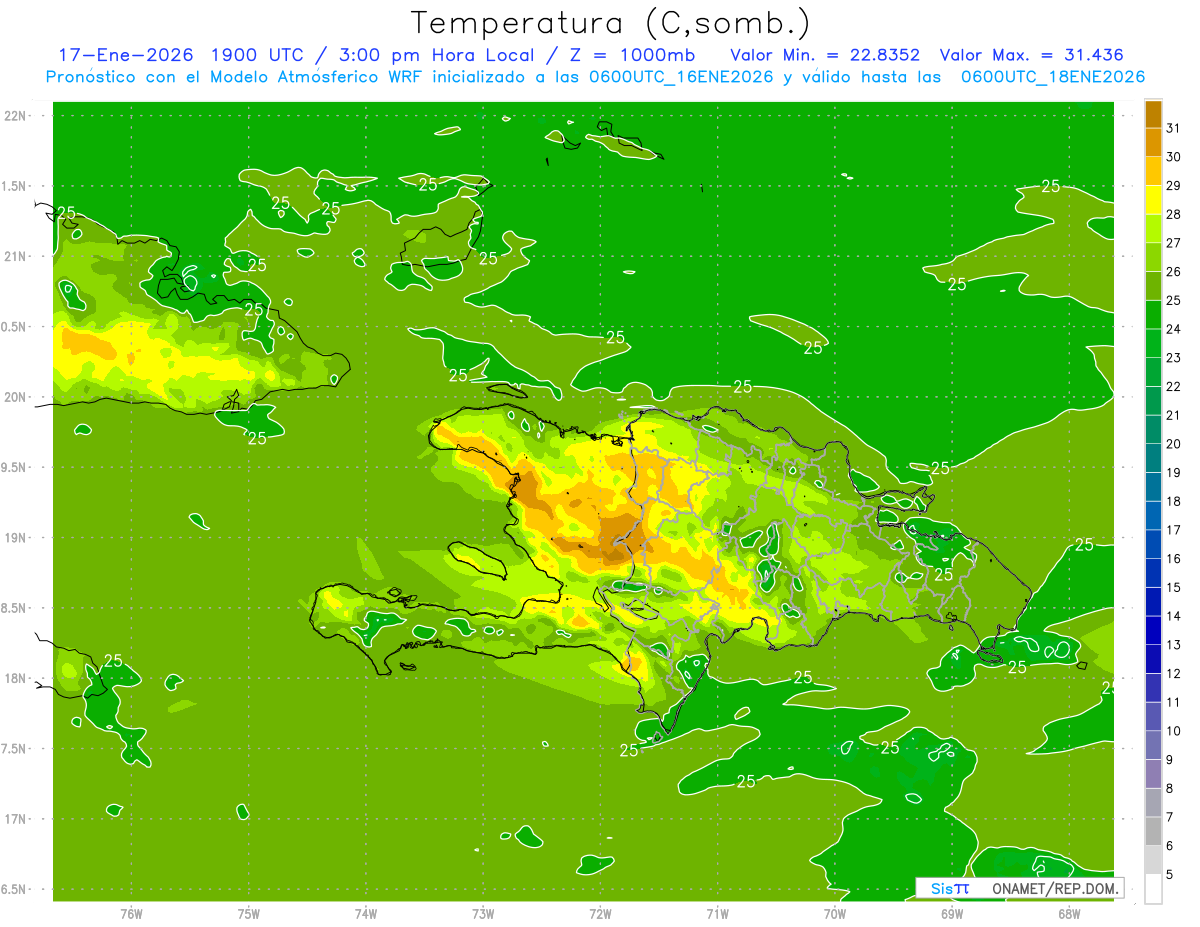1200x927 pixels.
Task: Click the "Temperatura (C,somb.)" title
Action: (x=610, y=23)
